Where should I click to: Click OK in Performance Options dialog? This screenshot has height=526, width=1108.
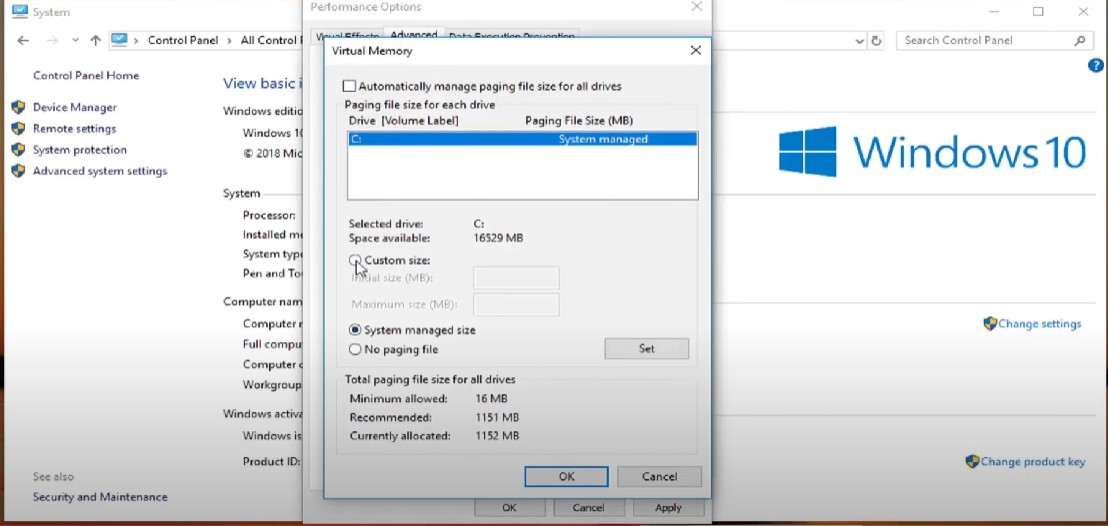[x=509, y=508]
